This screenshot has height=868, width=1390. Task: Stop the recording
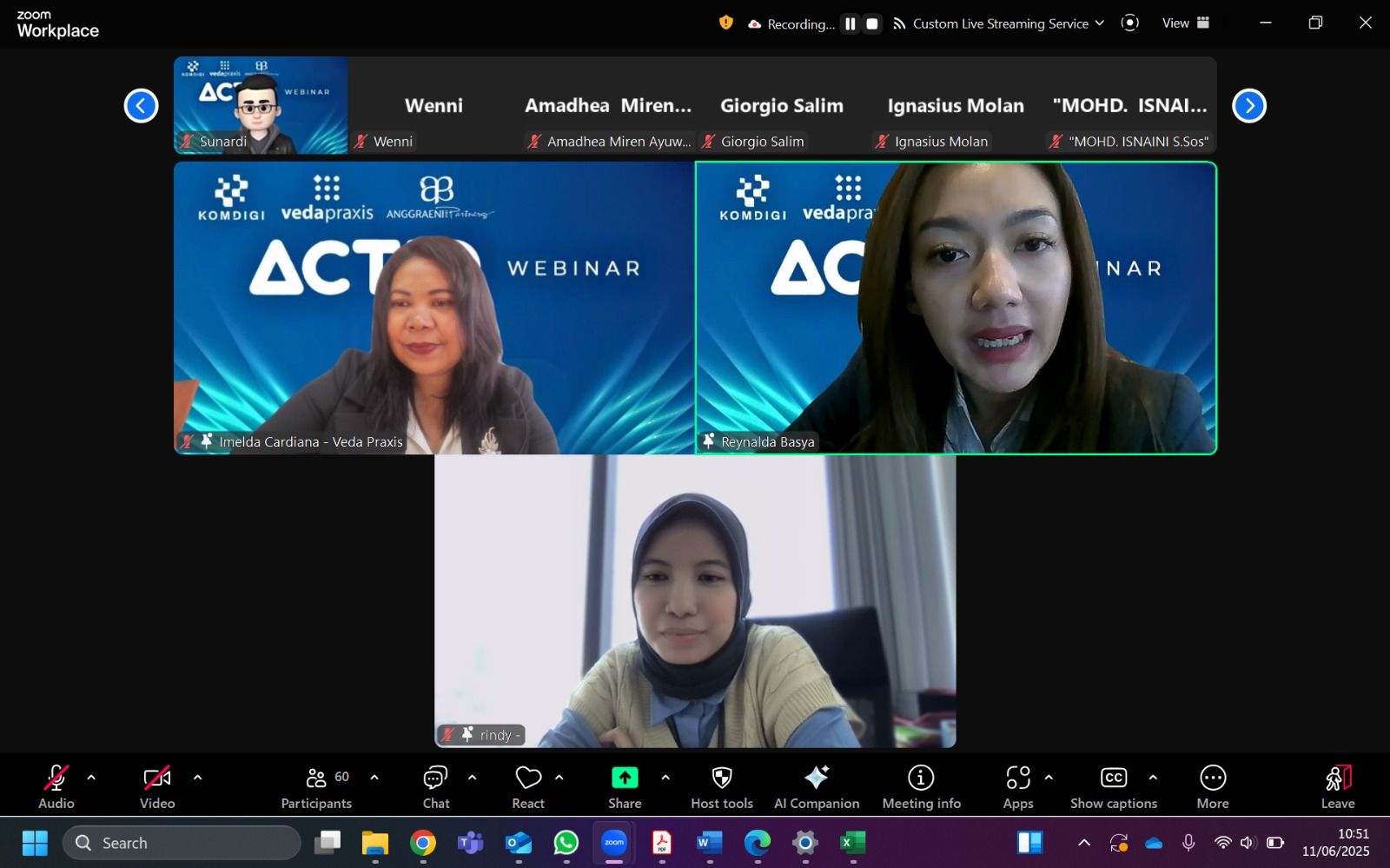[x=872, y=23]
